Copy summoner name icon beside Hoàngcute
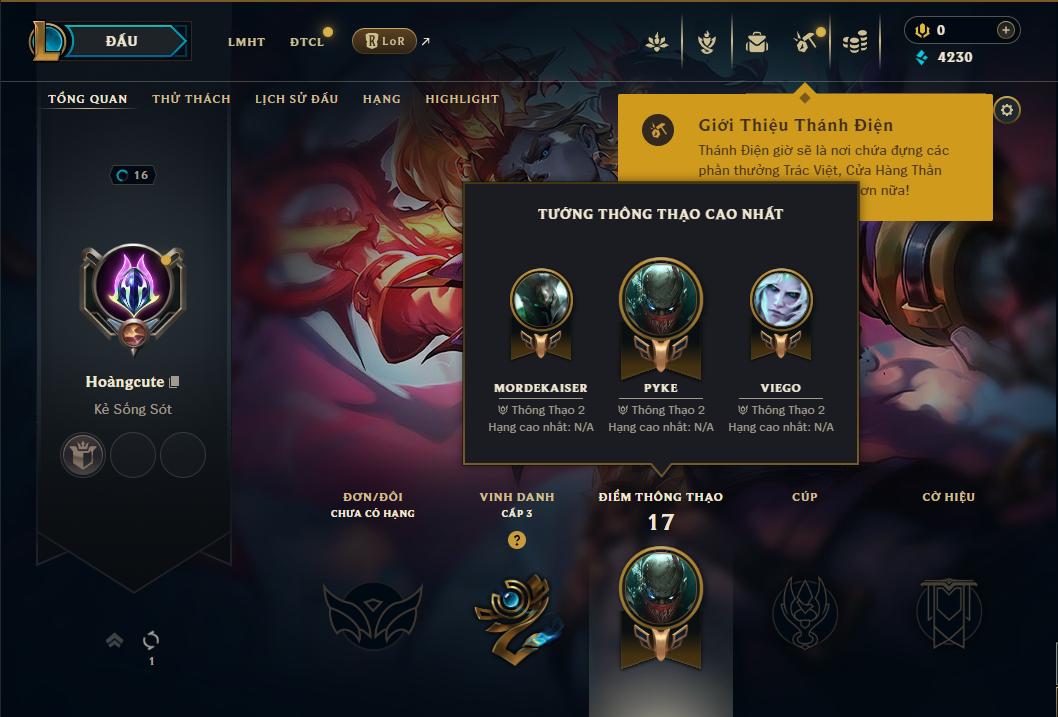The width and height of the screenshot is (1058, 717). (174, 382)
